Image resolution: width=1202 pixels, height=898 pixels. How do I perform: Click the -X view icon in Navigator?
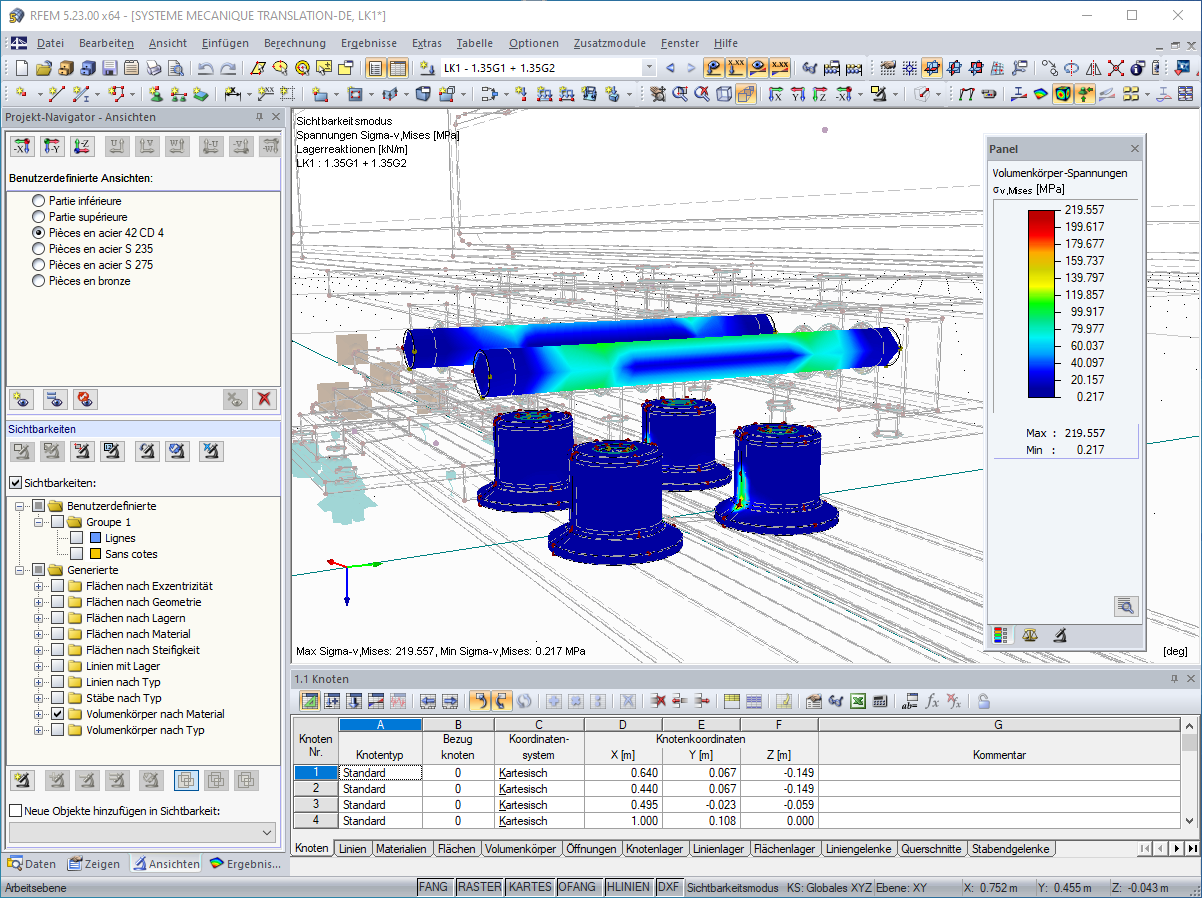pos(22,146)
